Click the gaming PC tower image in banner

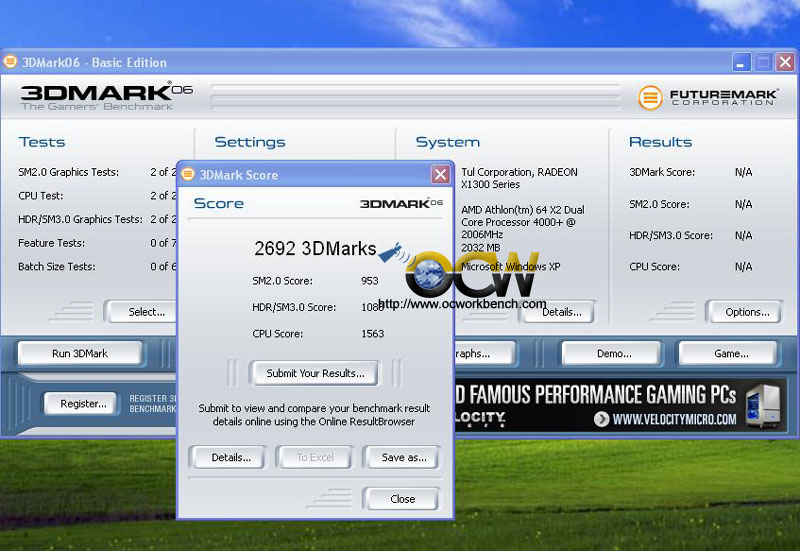763,406
